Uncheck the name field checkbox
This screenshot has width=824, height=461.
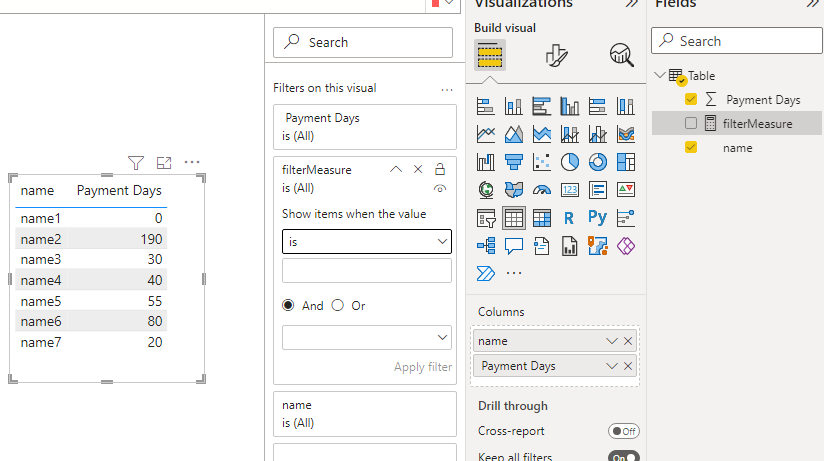pos(691,148)
